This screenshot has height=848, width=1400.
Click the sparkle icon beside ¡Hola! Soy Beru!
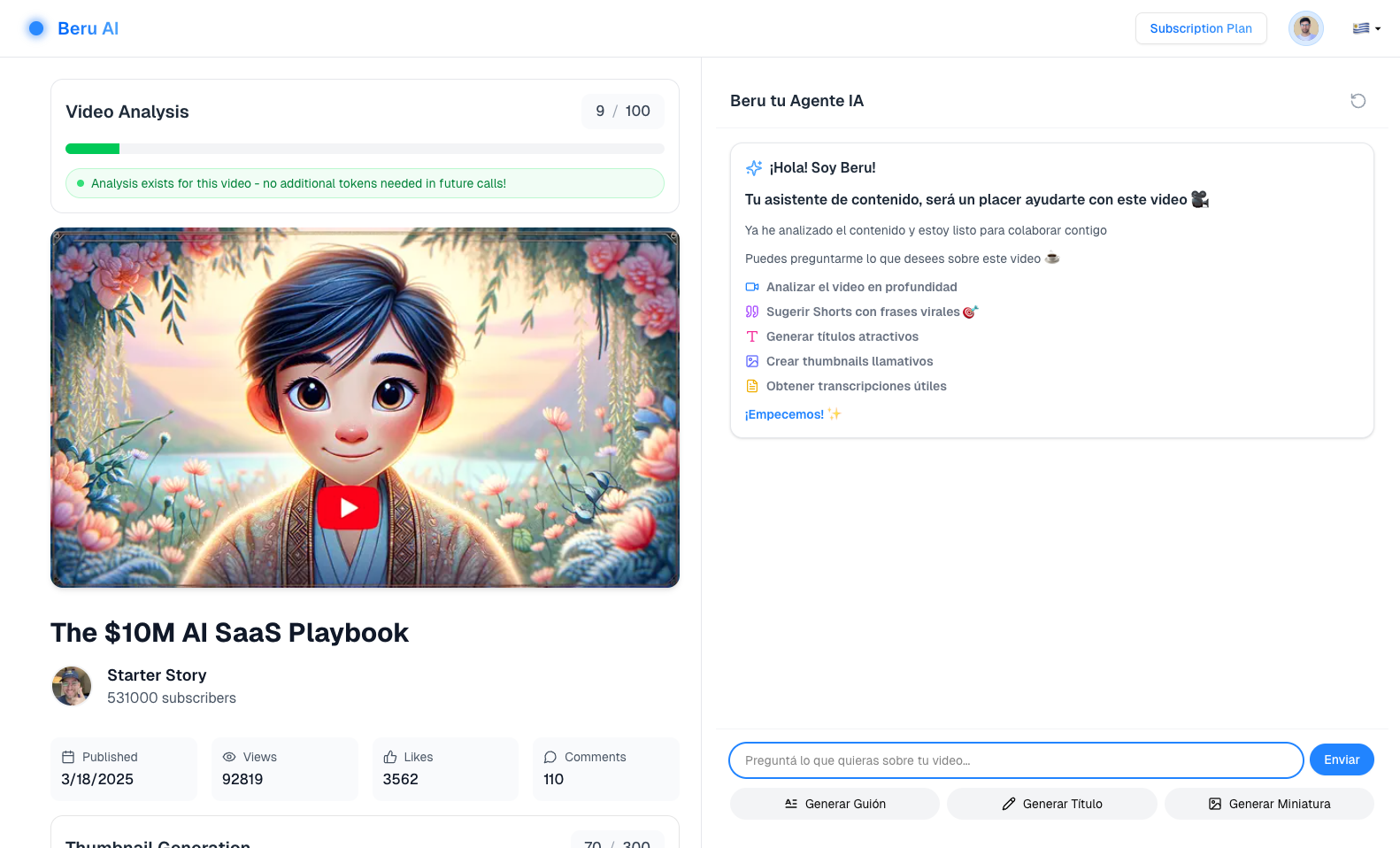(754, 167)
